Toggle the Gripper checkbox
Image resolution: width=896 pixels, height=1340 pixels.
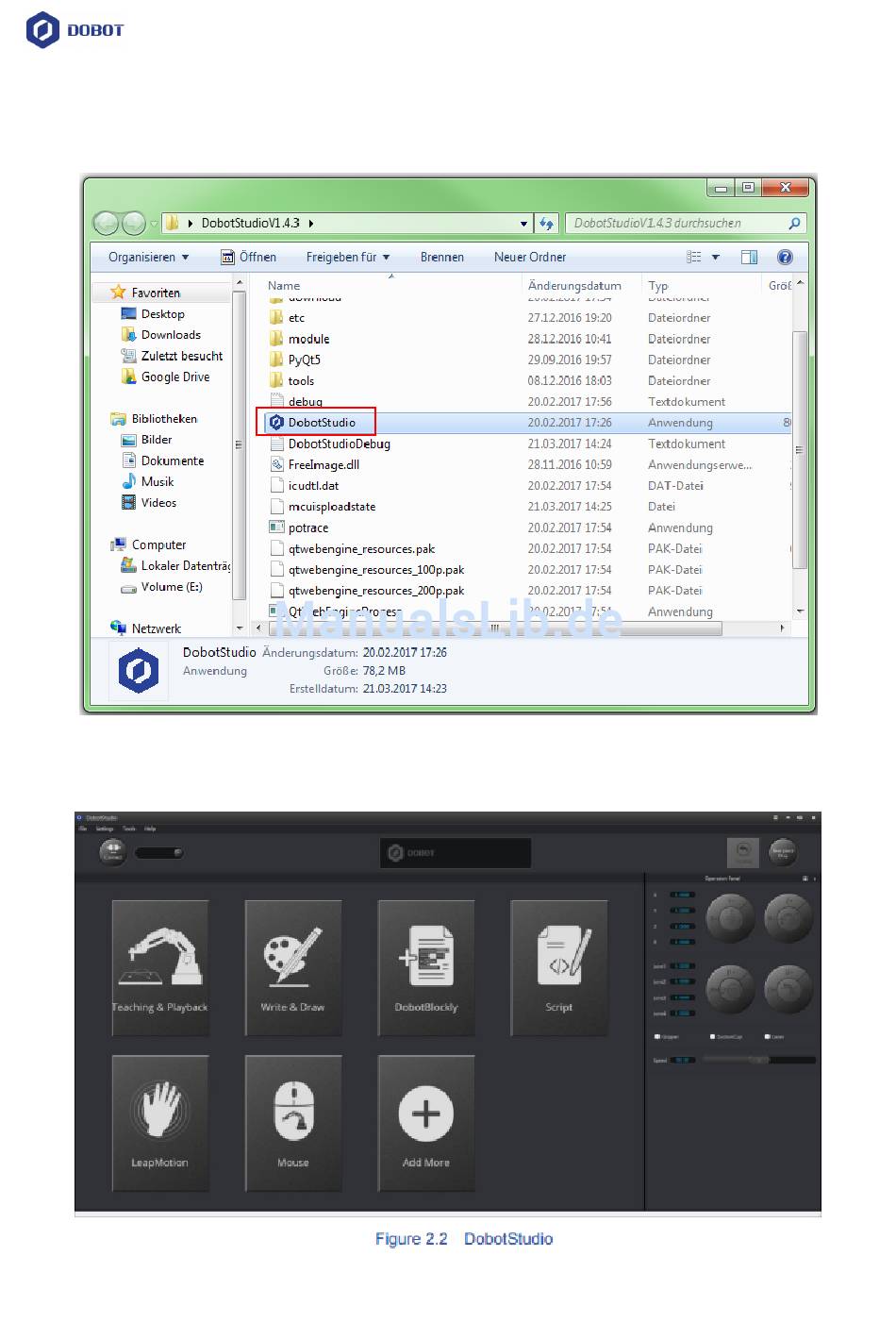click(657, 1037)
